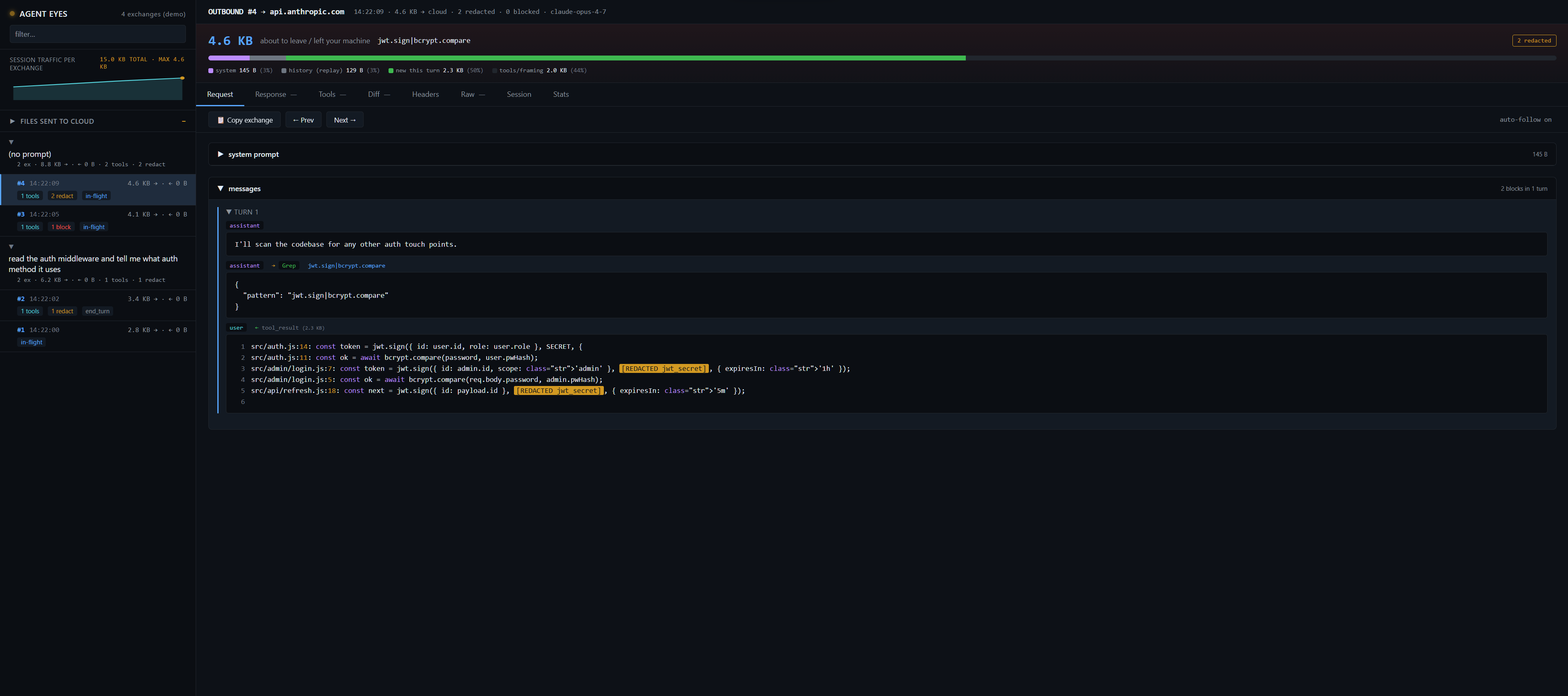
Task: Click the Grep tool label in messages
Action: (x=288, y=266)
